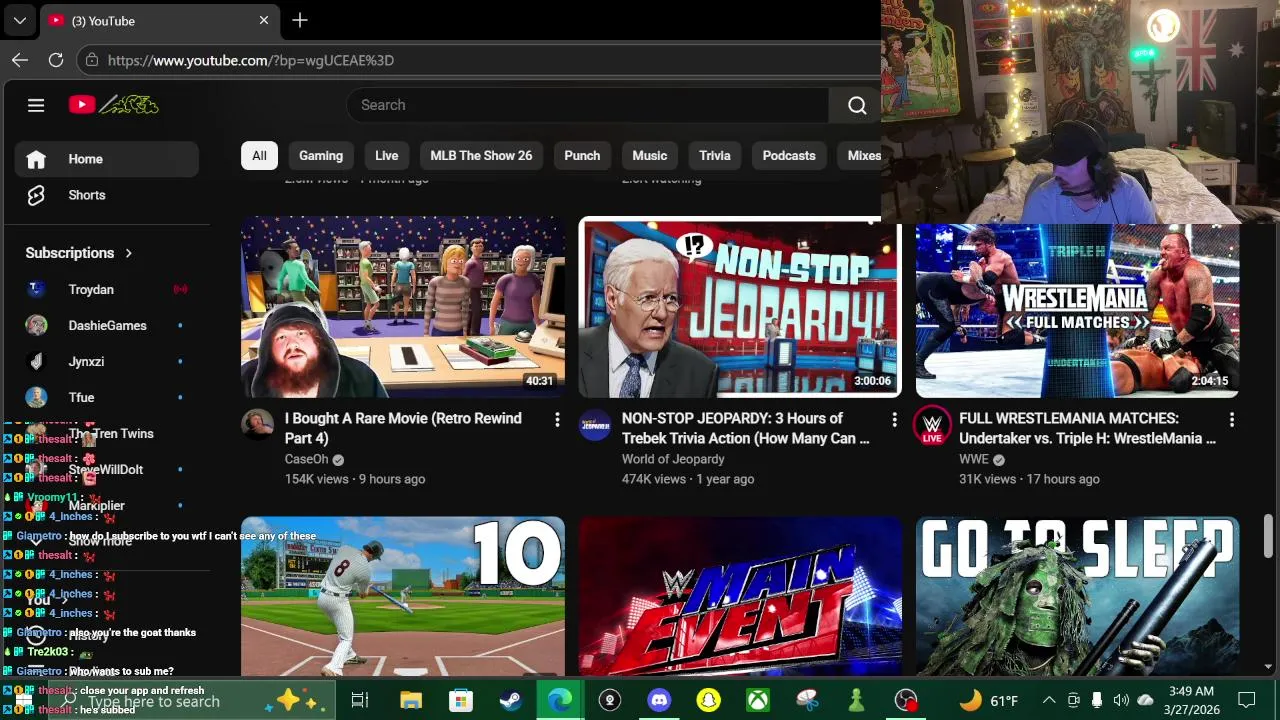Viewport: 1280px width, 720px height.
Task: Click CaseOh channel avatar
Action: click(258, 425)
